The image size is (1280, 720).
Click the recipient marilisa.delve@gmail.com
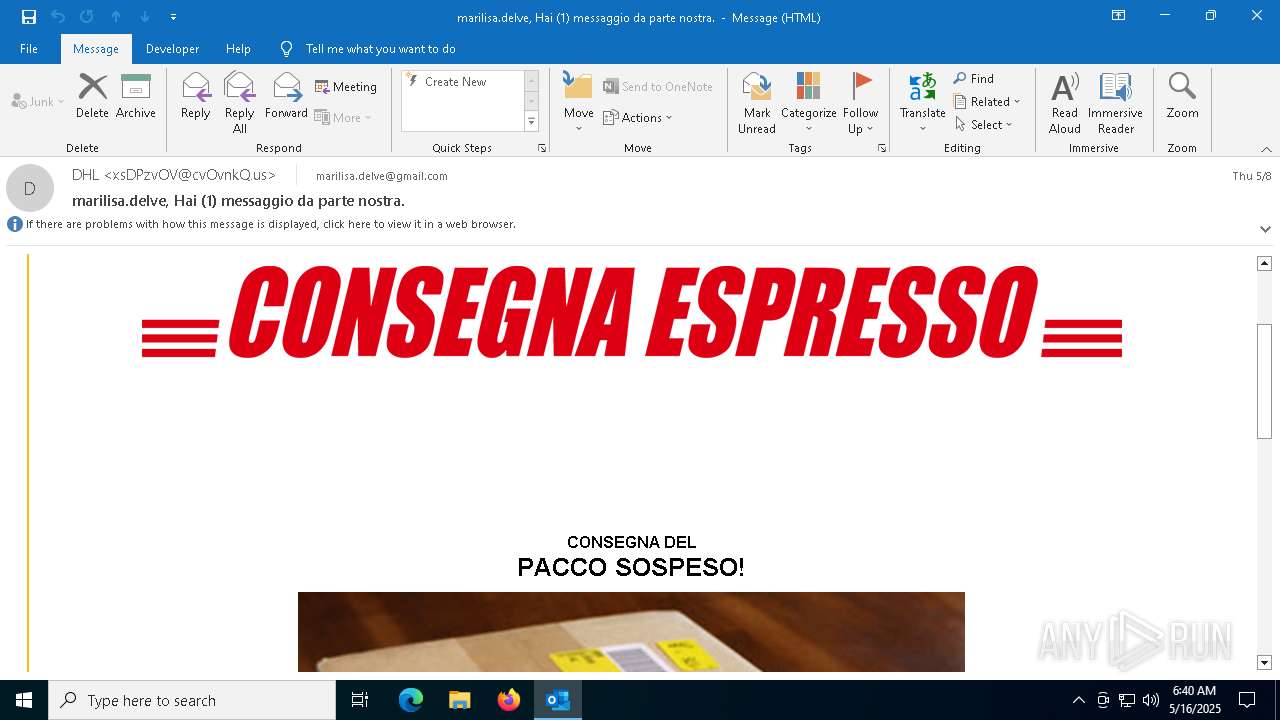(x=381, y=176)
